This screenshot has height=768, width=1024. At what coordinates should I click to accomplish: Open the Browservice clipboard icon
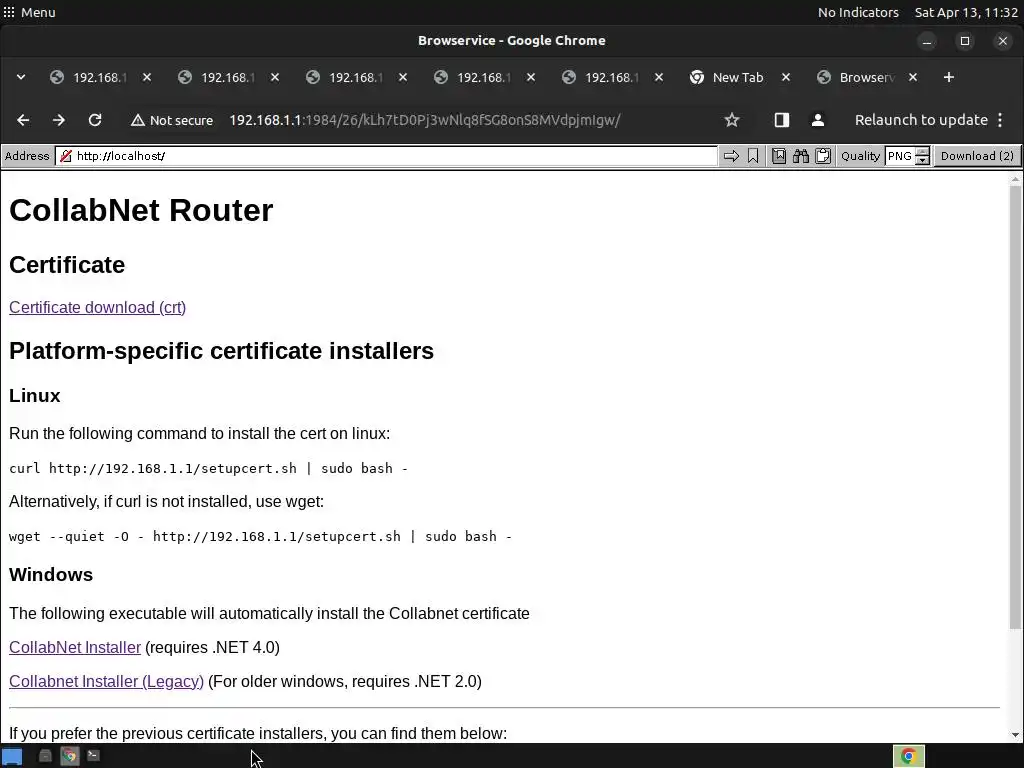point(823,156)
